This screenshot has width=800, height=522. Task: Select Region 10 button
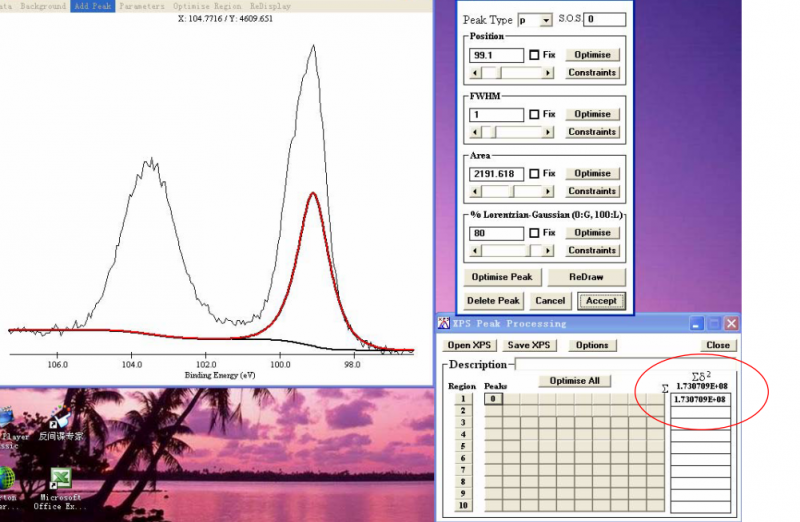pyautogui.click(x=463, y=505)
